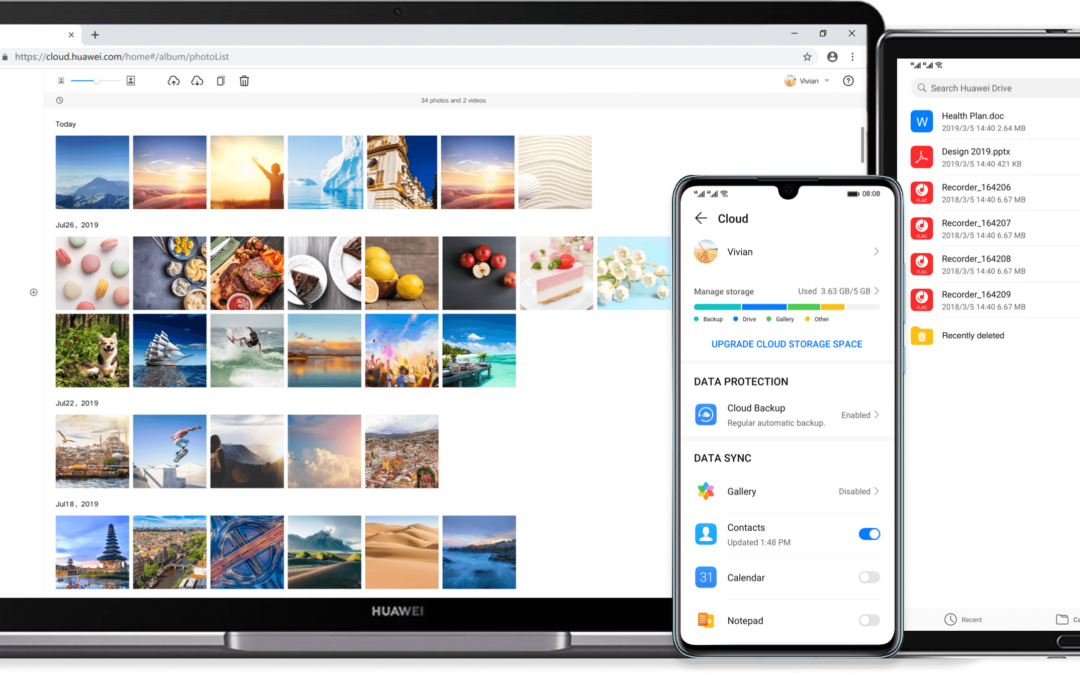
Task: Select Jul22, 2019 date header
Action: [x=77, y=403]
